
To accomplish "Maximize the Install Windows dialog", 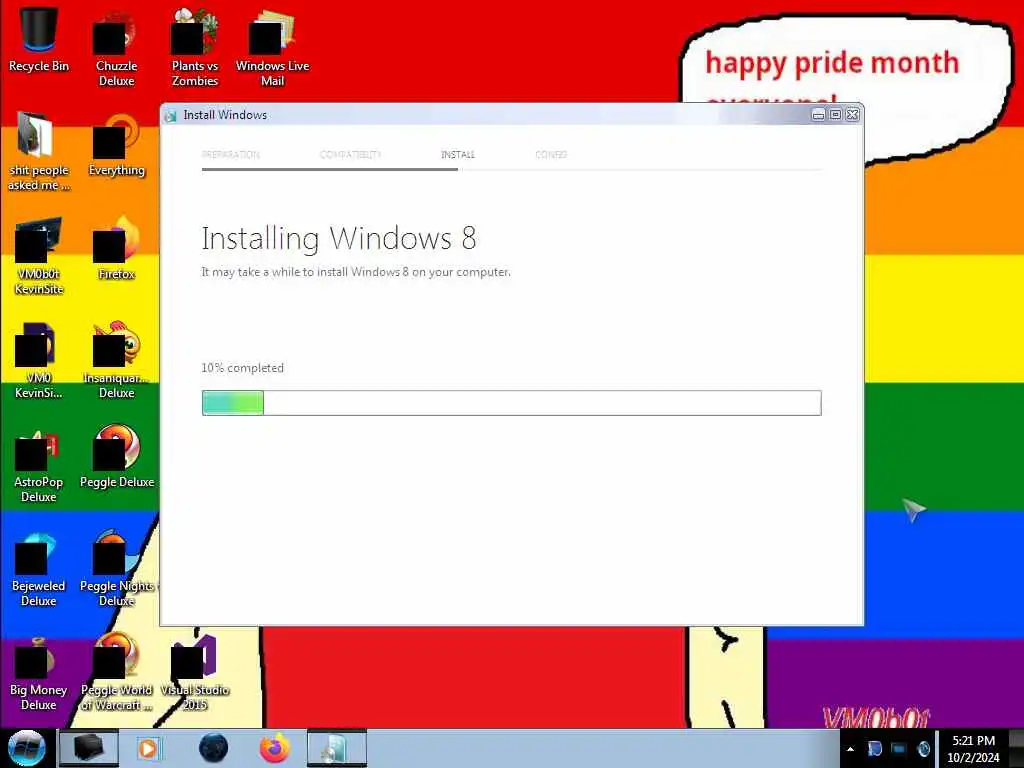I will pos(835,115).
